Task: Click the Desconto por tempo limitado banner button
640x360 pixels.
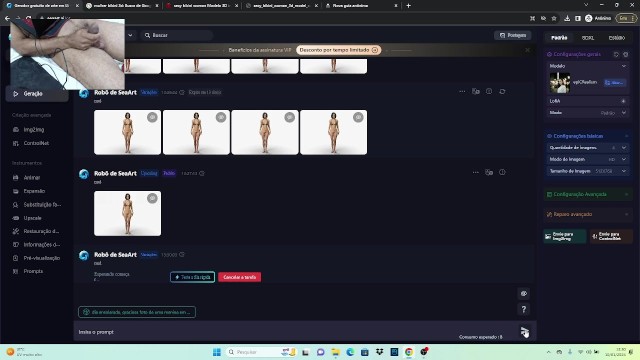Action: (x=338, y=50)
